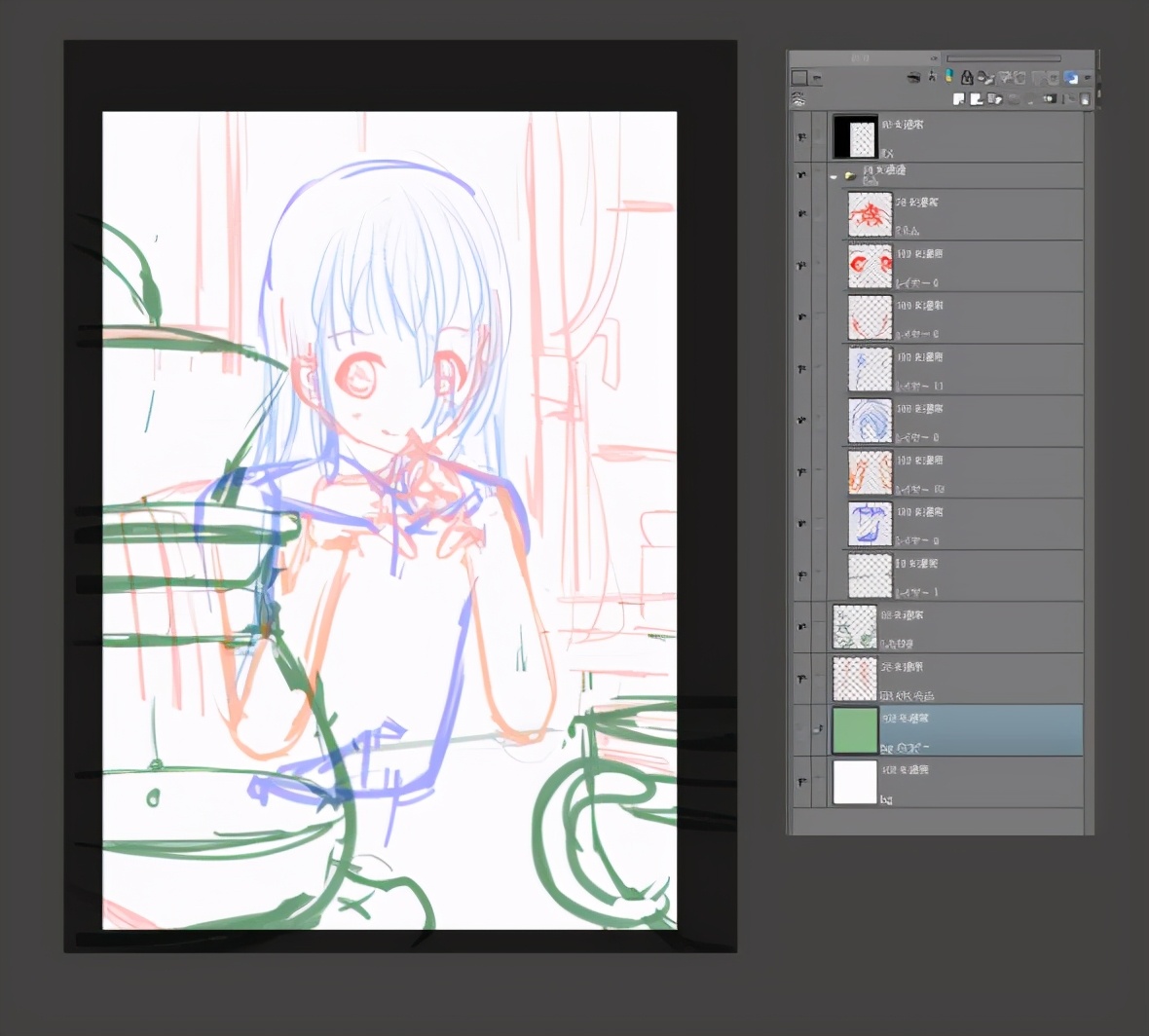Collapse the layer folder with arrow

(834, 176)
